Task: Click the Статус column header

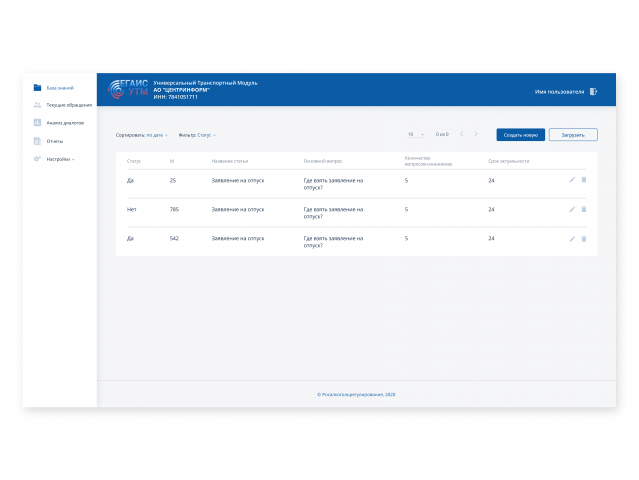Action: 134,161
